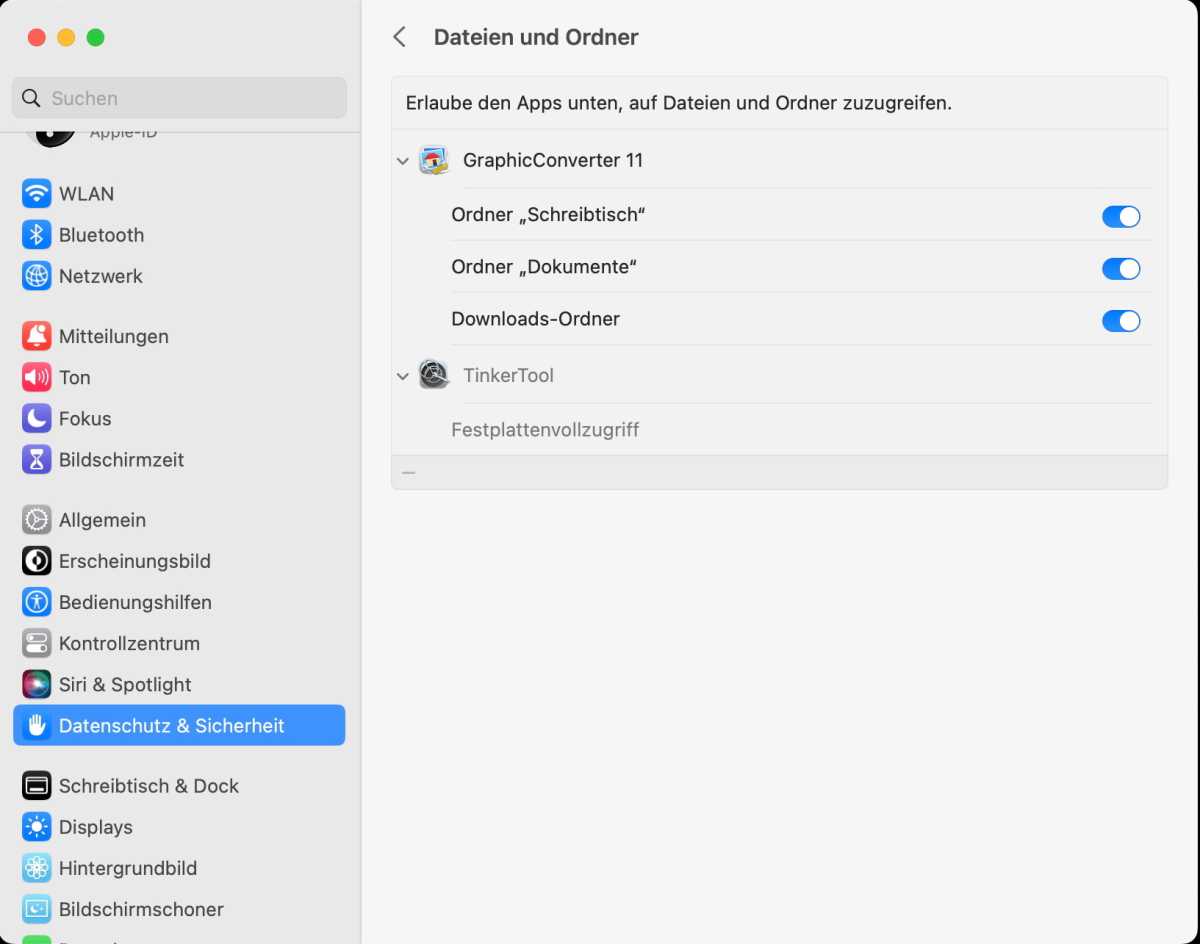Select Schreibtisch & Dock in the sidebar
Screen dimensions: 1200x944
pos(179,786)
